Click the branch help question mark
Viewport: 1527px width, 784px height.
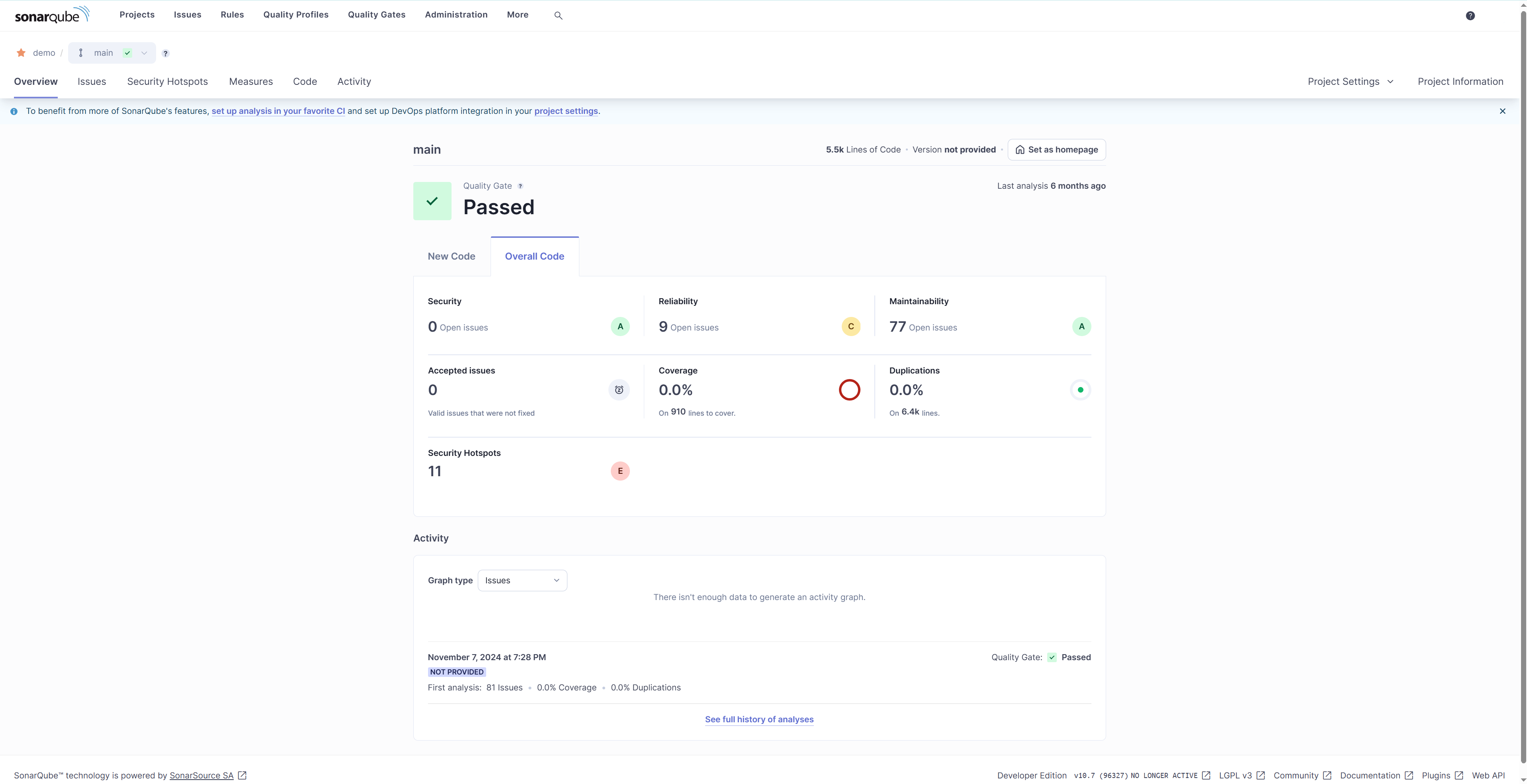[165, 53]
